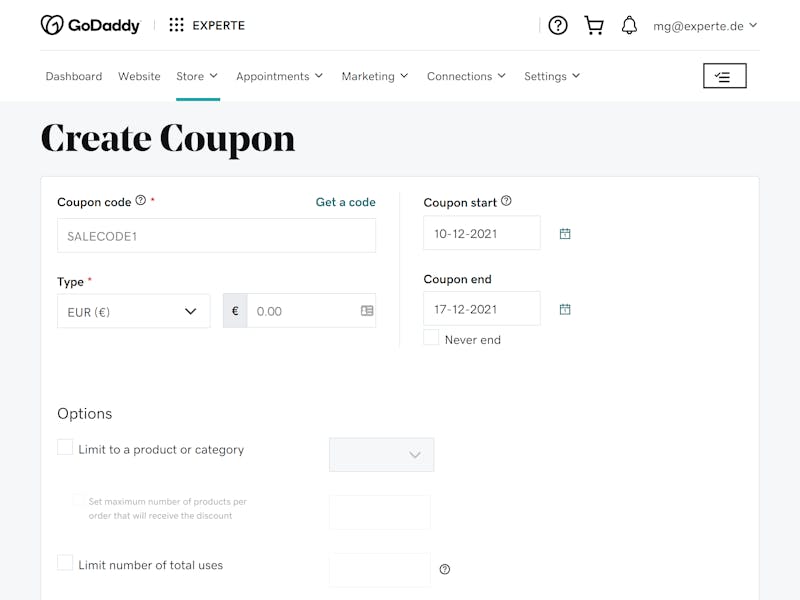Open the help question mark icon in header
Image resolution: width=800 pixels, height=600 pixels.
pos(558,25)
